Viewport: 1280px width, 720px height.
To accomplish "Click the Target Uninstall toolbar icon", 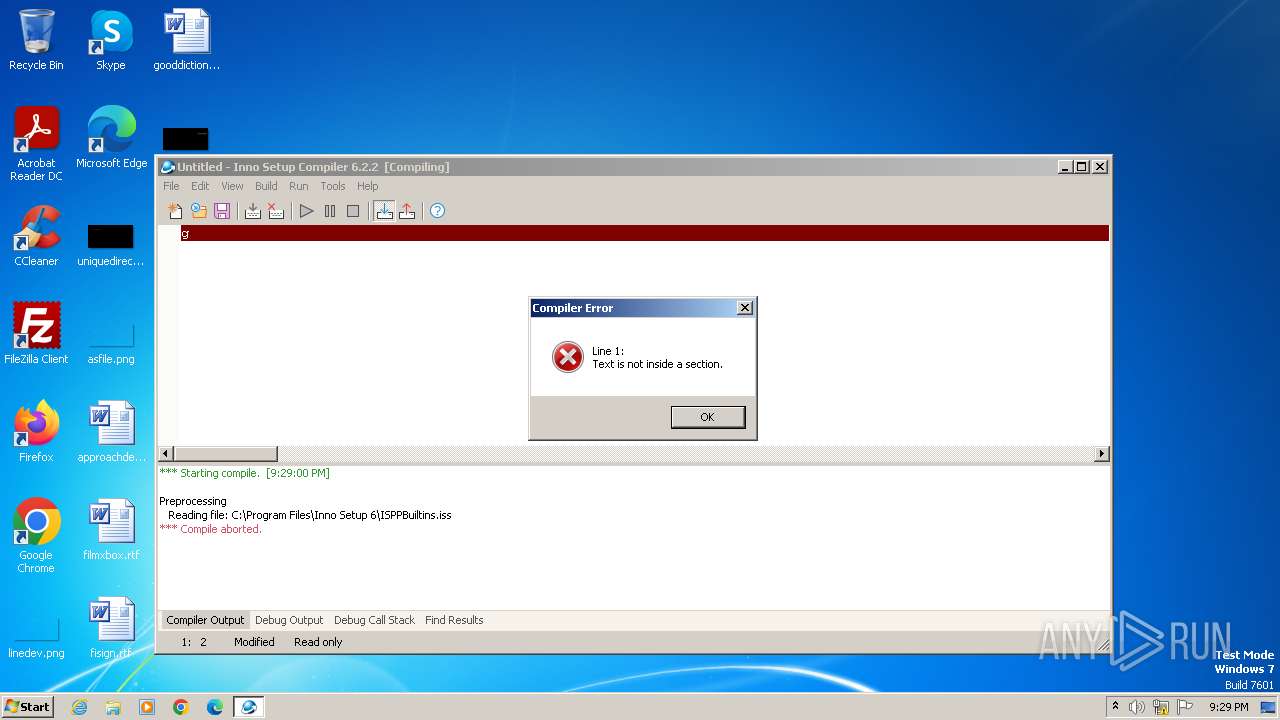I will (407, 211).
